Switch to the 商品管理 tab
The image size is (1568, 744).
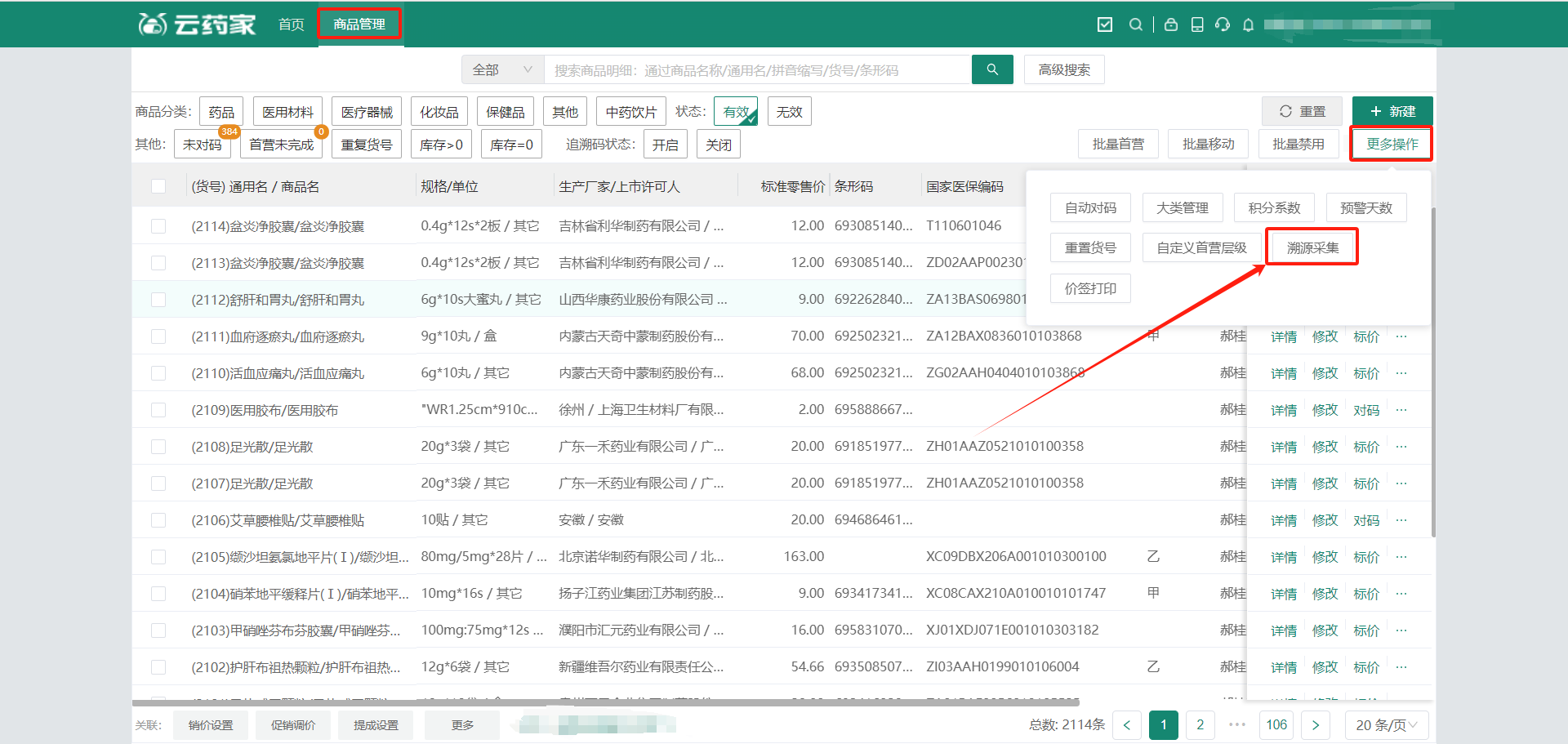(x=359, y=25)
